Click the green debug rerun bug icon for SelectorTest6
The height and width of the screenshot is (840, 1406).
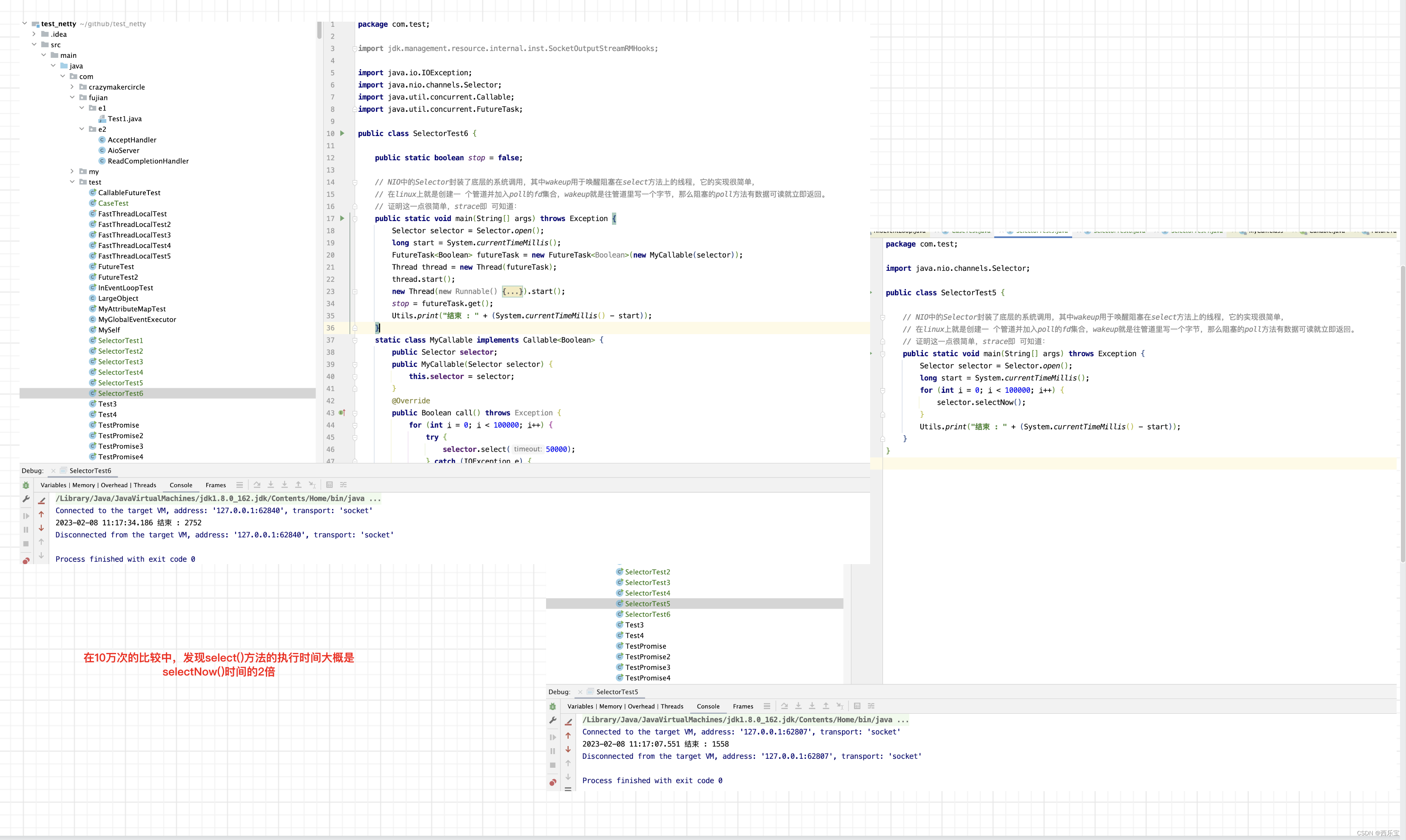pyautogui.click(x=26, y=485)
